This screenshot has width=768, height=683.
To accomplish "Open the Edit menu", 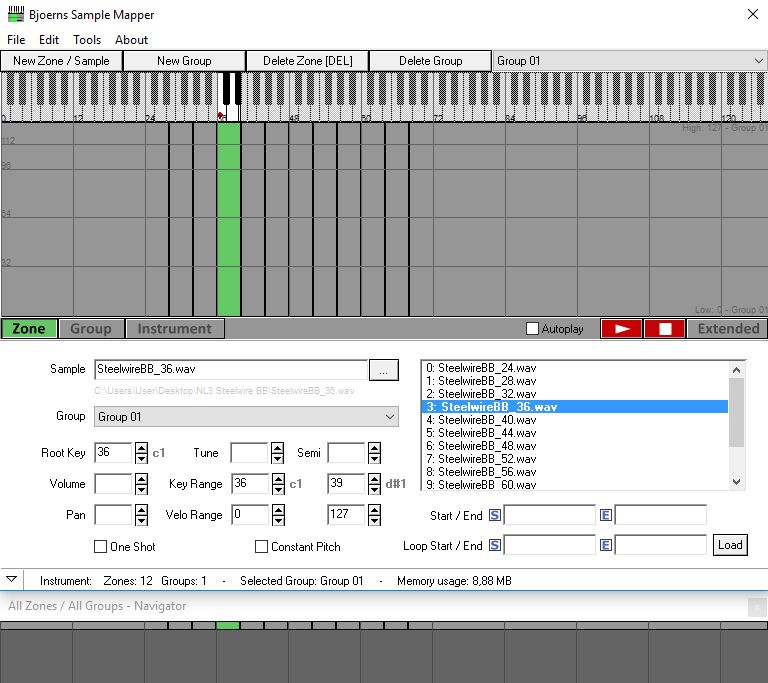I will pos(49,40).
